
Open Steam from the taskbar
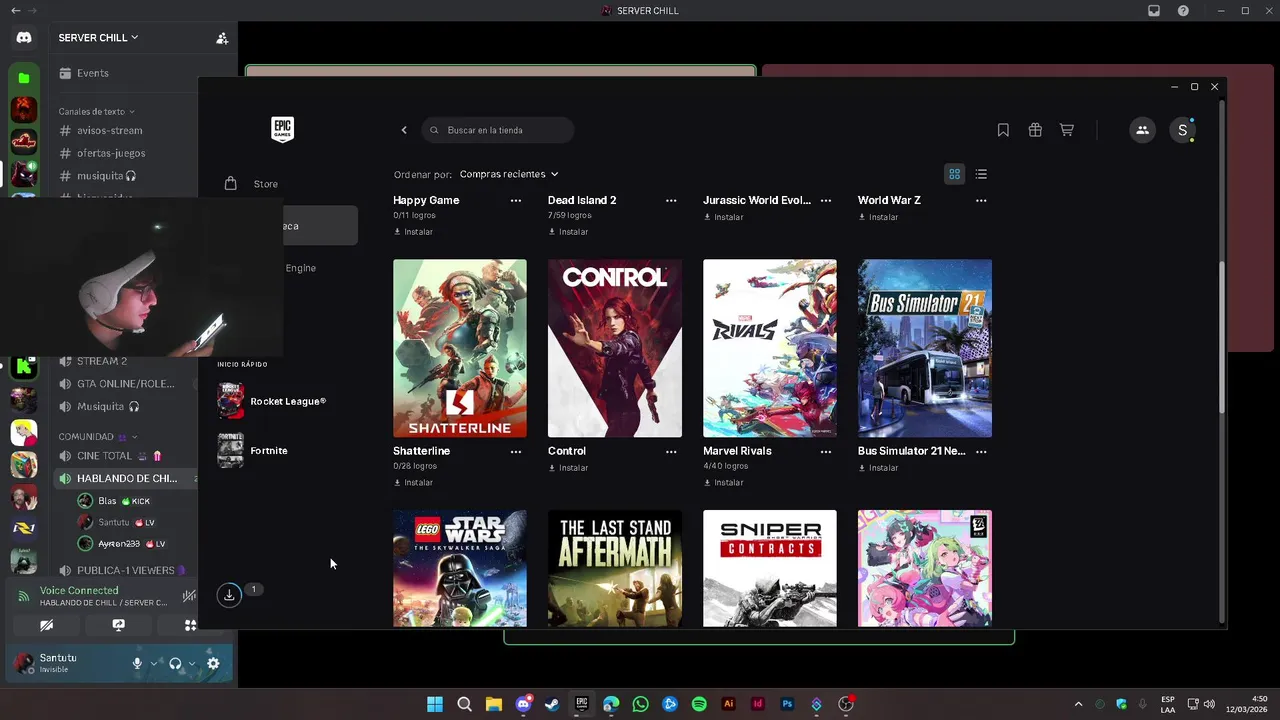tap(552, 705)
